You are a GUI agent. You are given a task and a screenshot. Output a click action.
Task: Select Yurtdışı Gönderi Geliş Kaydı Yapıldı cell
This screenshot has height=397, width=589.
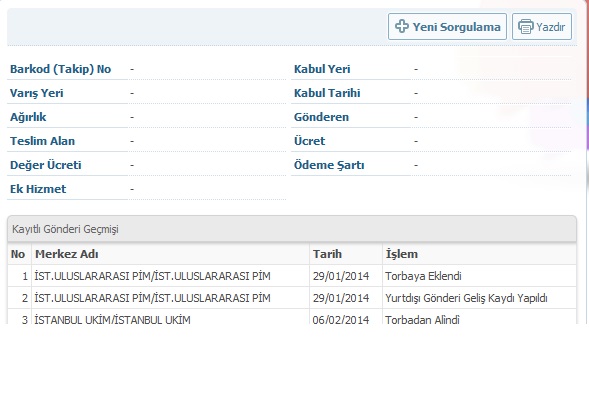pyautogui.click(x=479, y=298)
